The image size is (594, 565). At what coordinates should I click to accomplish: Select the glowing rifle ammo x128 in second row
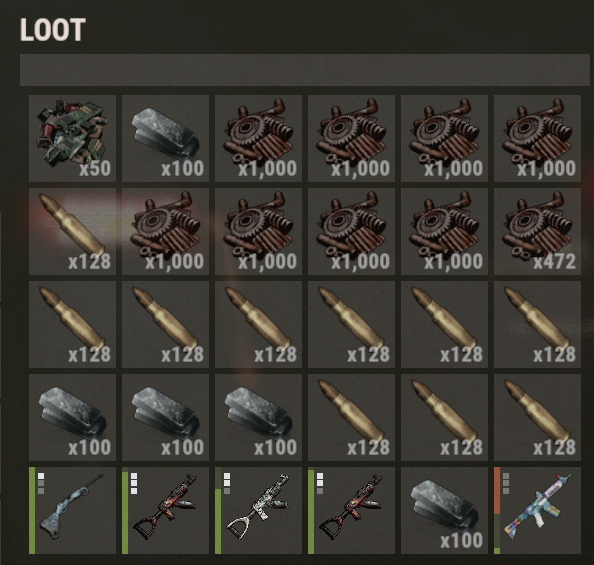72,232
